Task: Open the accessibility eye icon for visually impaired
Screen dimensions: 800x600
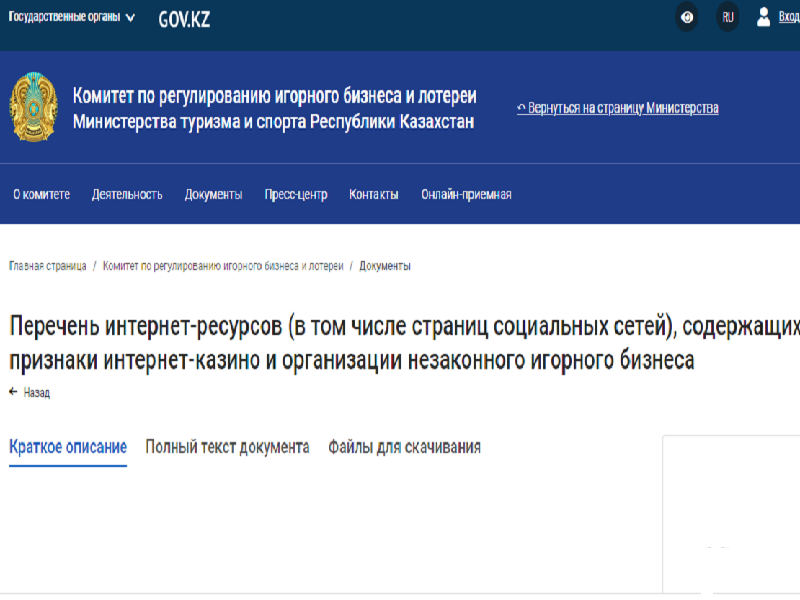Action: point(686,17)
